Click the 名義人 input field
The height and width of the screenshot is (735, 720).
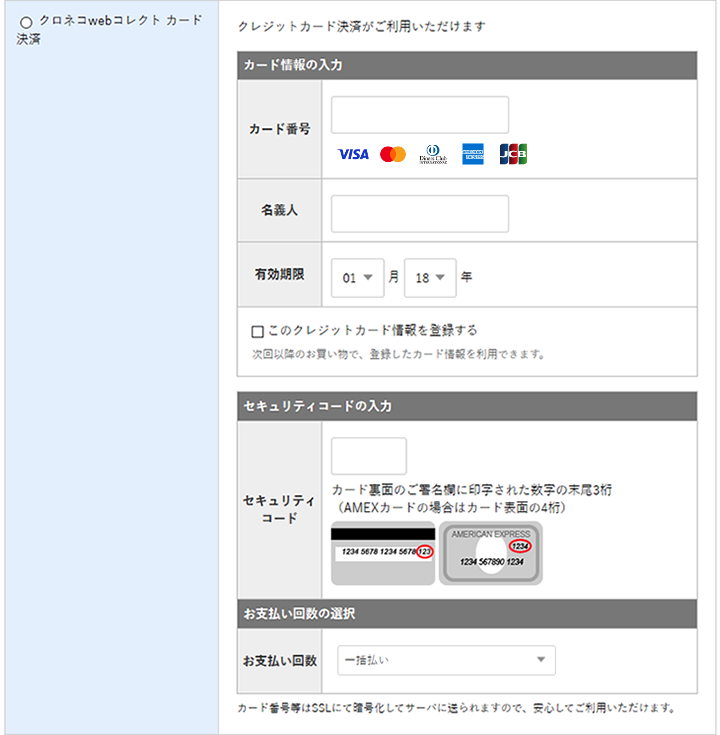click(420, 214)
